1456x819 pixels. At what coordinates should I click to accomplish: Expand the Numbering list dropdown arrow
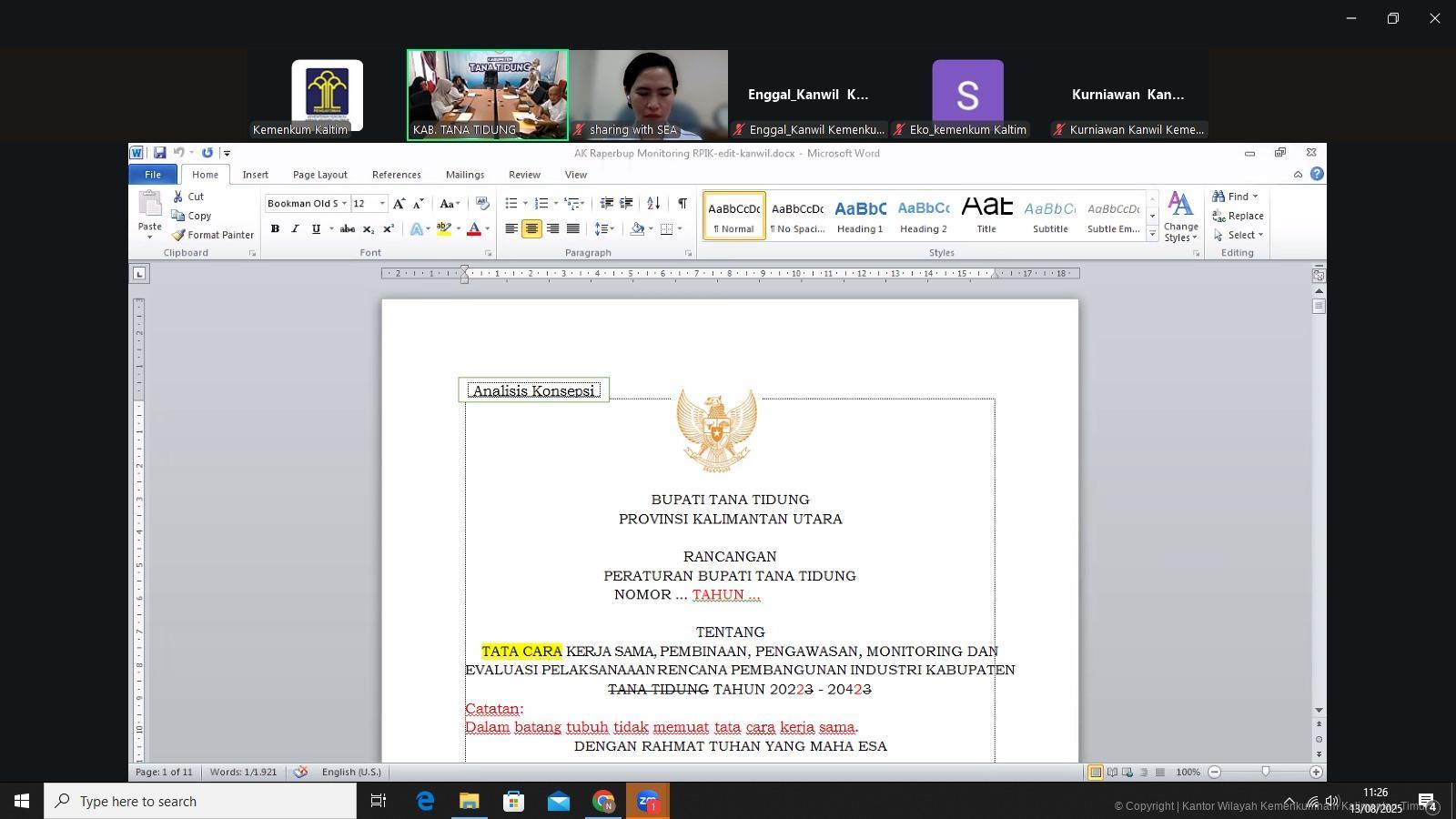(555, 204)
